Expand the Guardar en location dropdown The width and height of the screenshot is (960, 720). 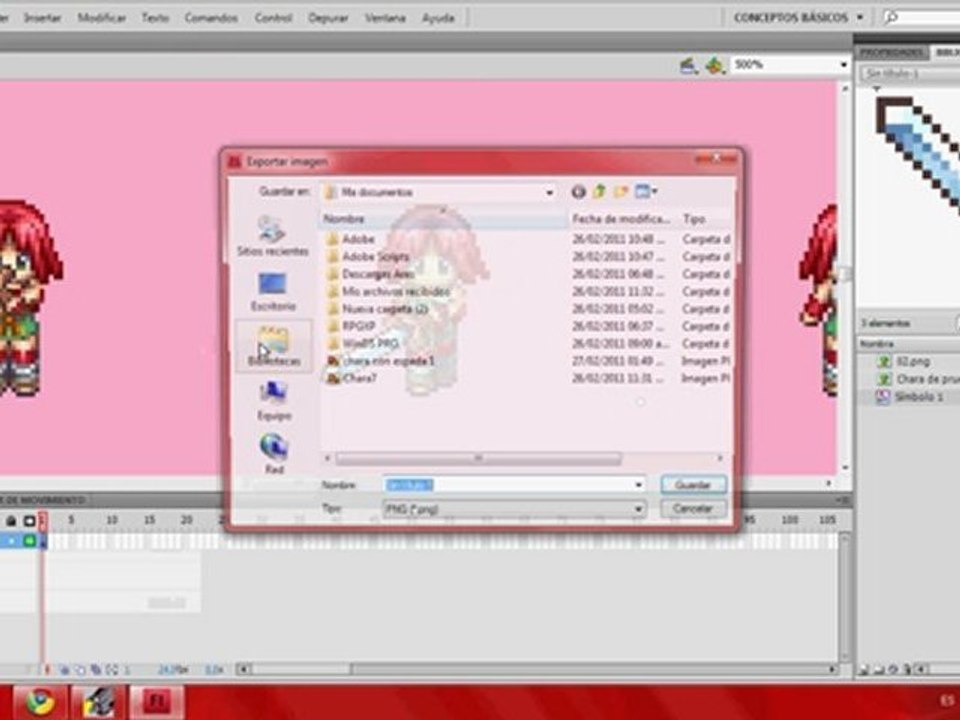click(549, 193)
